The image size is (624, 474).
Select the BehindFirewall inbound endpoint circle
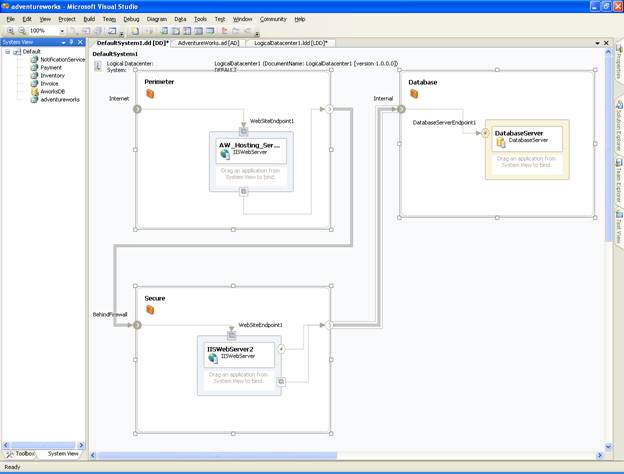click(137, 325)
